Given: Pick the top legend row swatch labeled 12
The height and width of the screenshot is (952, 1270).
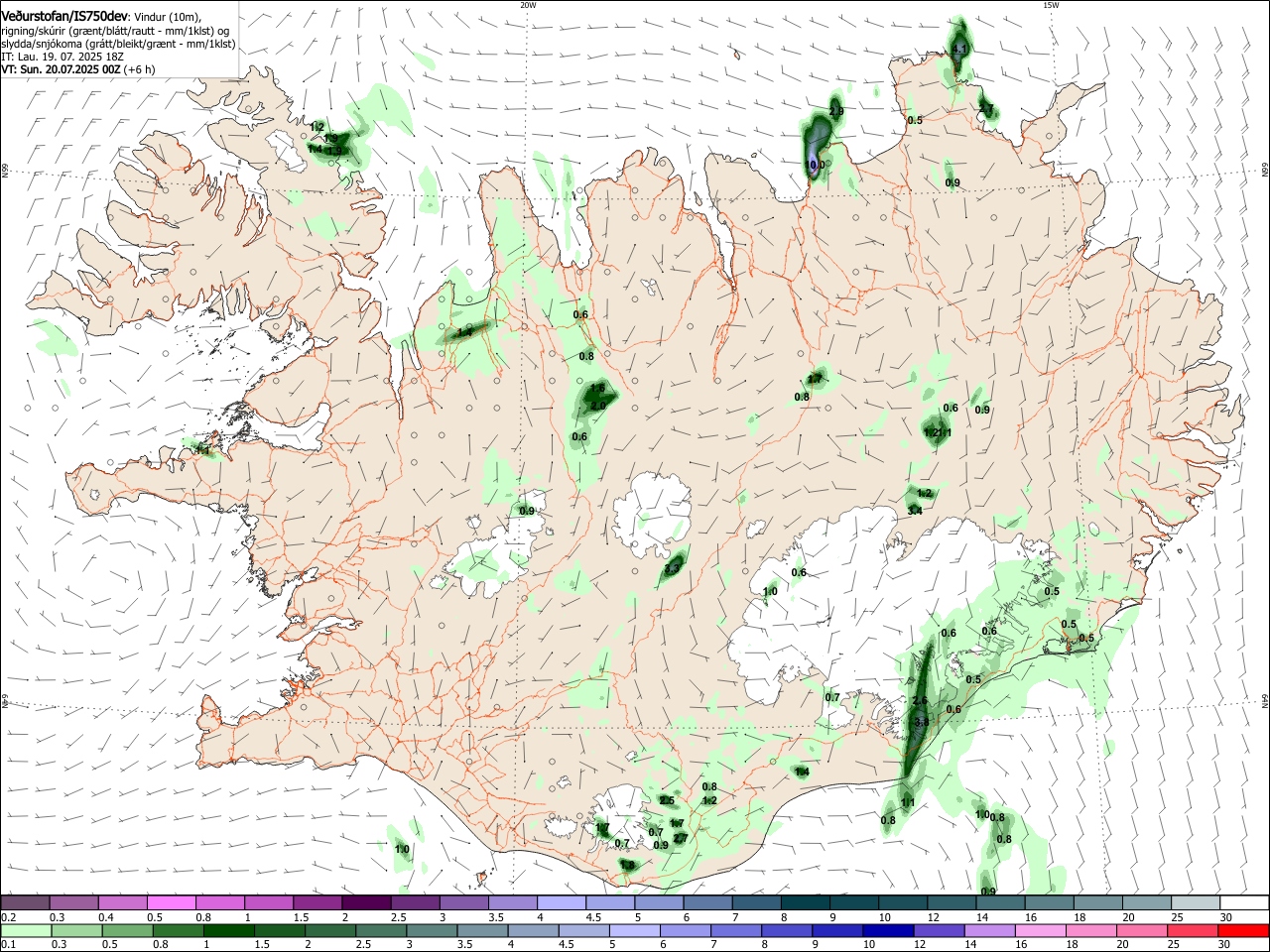Looking at the screenshot, I should point(952,902).
